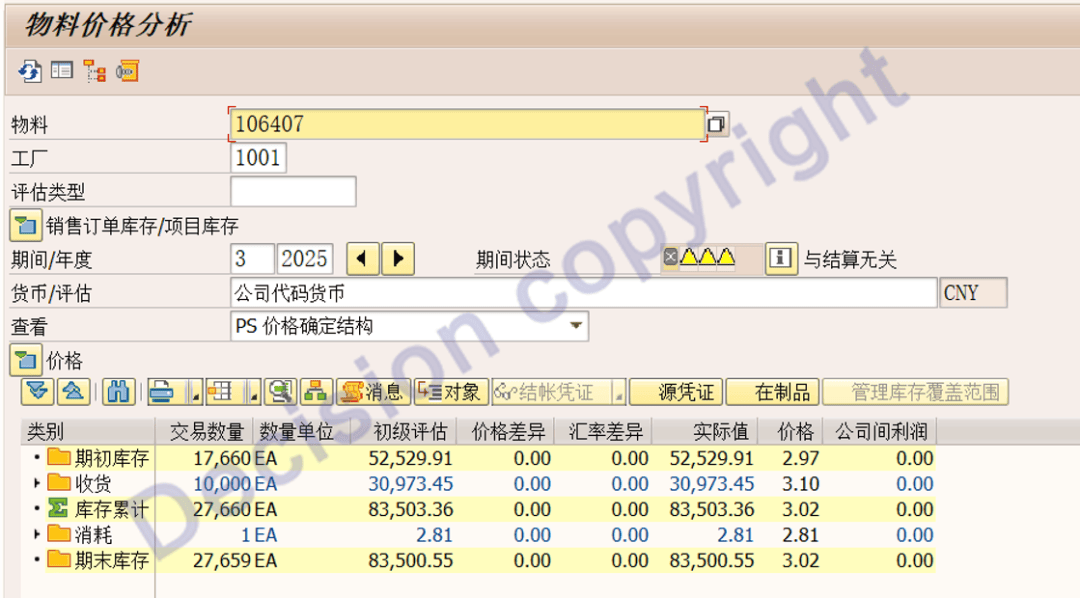Click the refresh document icon in top toolbar

[29, 71]
